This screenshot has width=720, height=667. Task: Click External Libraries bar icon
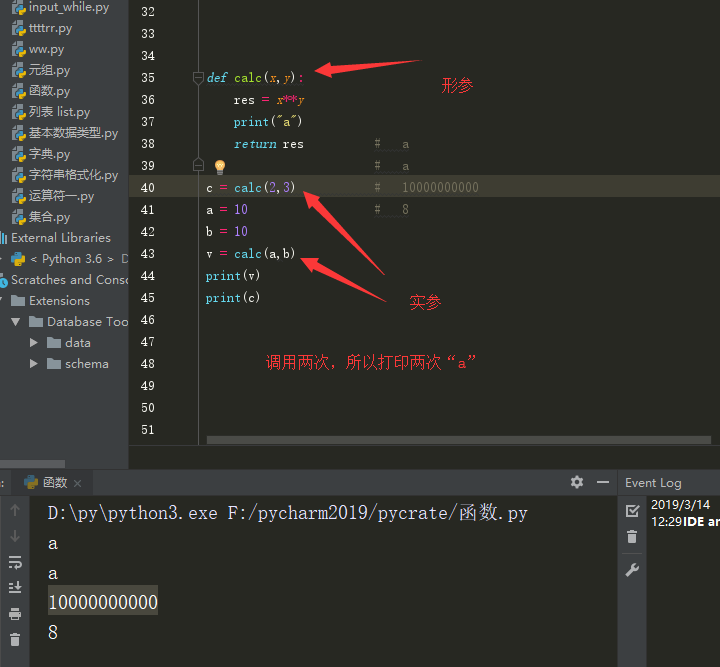(x=4, y=238)
